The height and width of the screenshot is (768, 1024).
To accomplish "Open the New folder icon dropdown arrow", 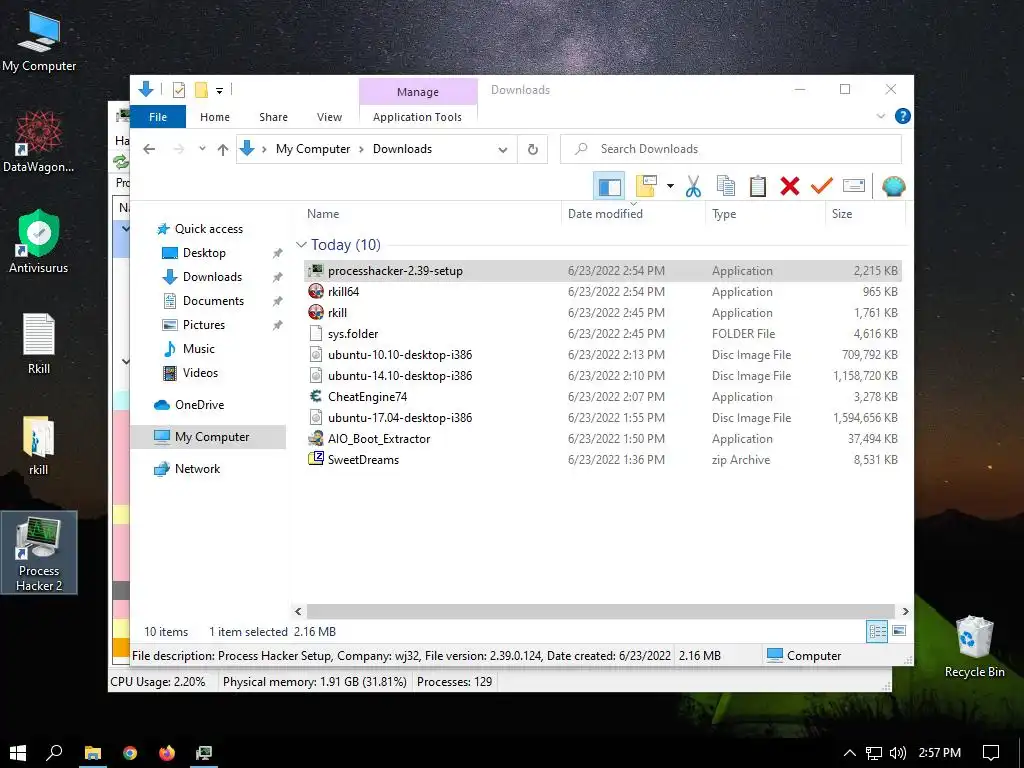I will point(670,187).
